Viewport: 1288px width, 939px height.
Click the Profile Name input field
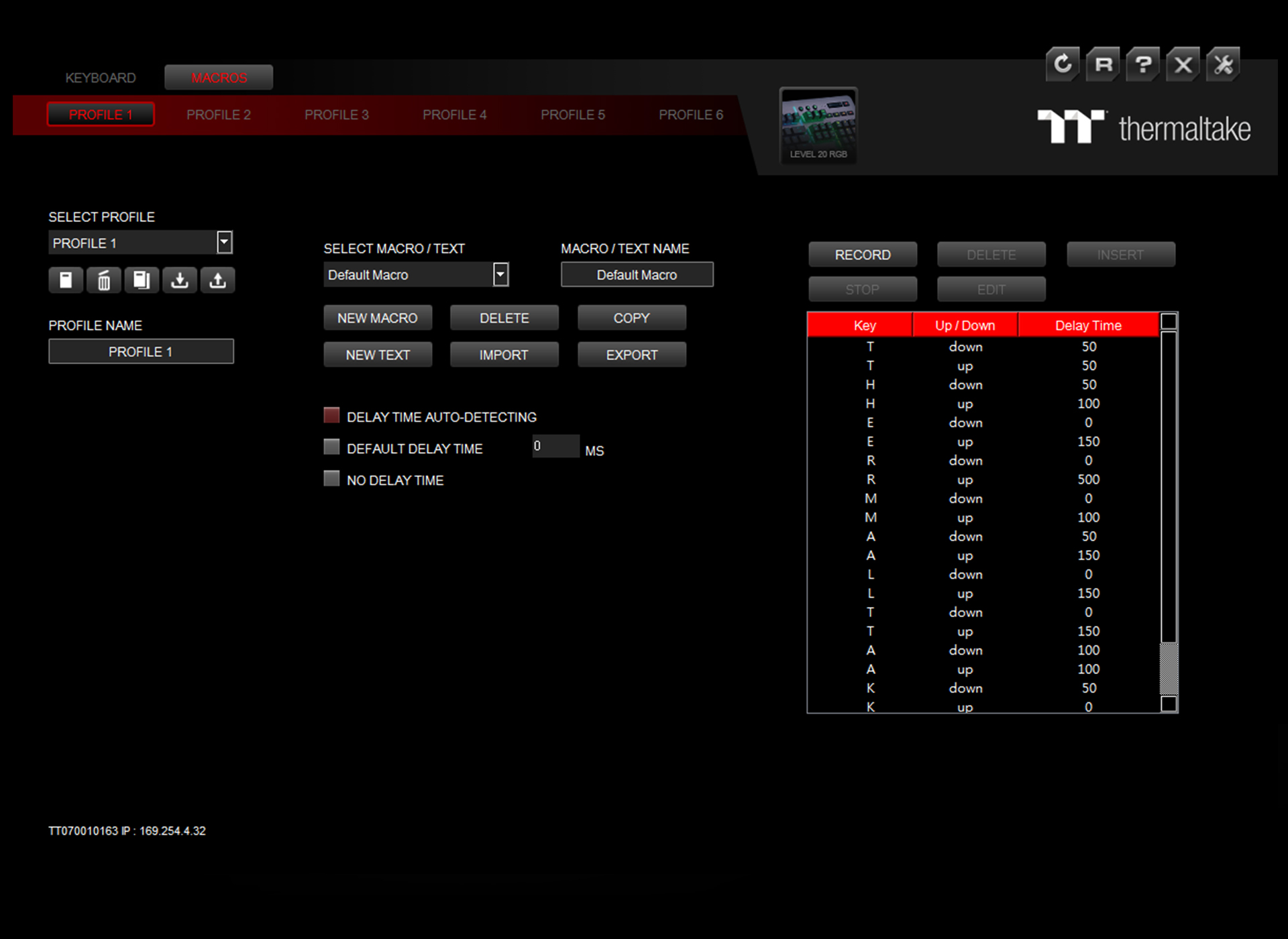point(141,351)
